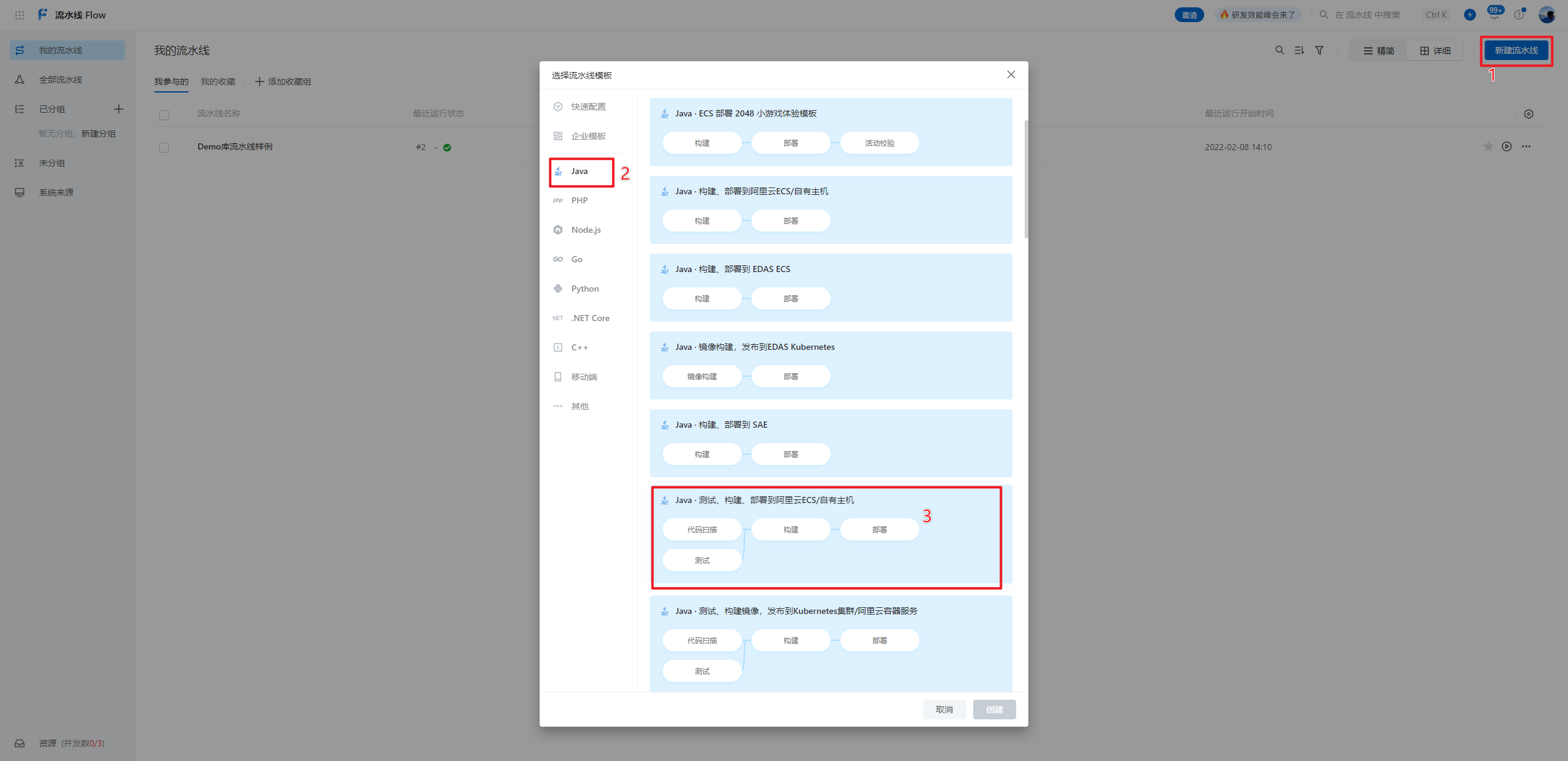Click the column settings gear icon
The height and width of the screenshot is (761, 1568).
1528,114
